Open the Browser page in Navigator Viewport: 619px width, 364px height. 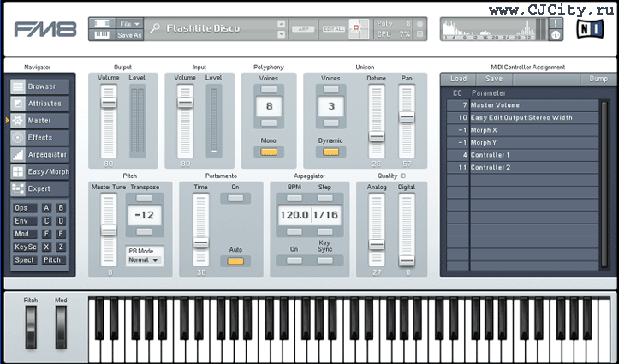coord(39,86)
